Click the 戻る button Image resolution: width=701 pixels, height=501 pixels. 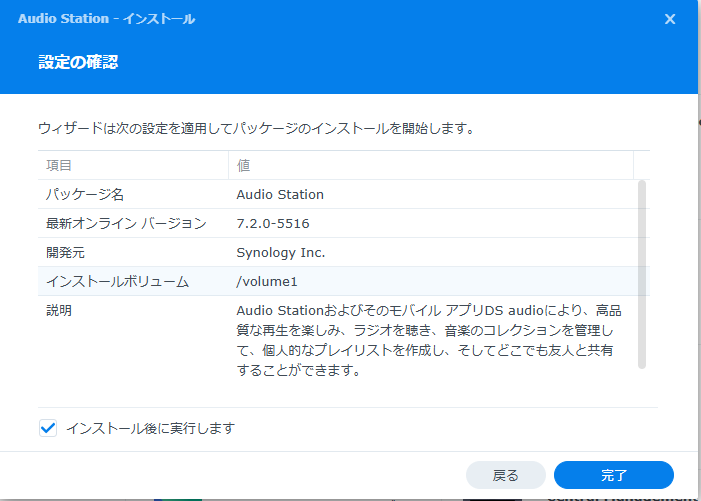(x=506, y=475)
